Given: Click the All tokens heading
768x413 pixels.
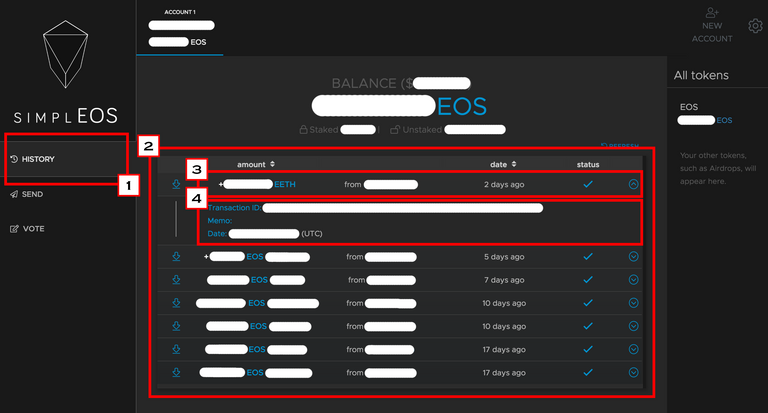Looking at the screenshot, I should tap(701, 75).
